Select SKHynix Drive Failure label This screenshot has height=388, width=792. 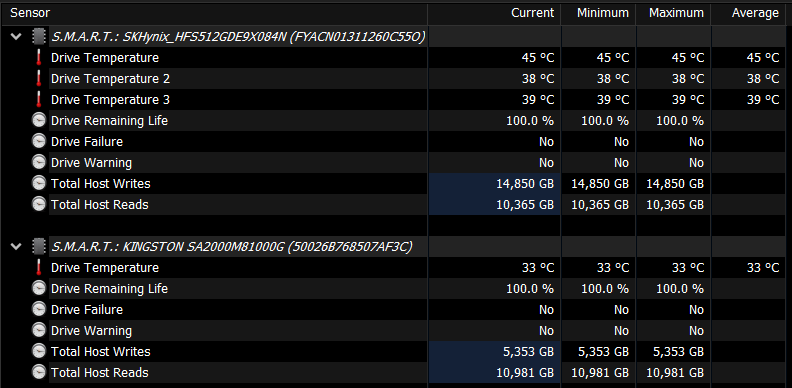pos(87,141)
